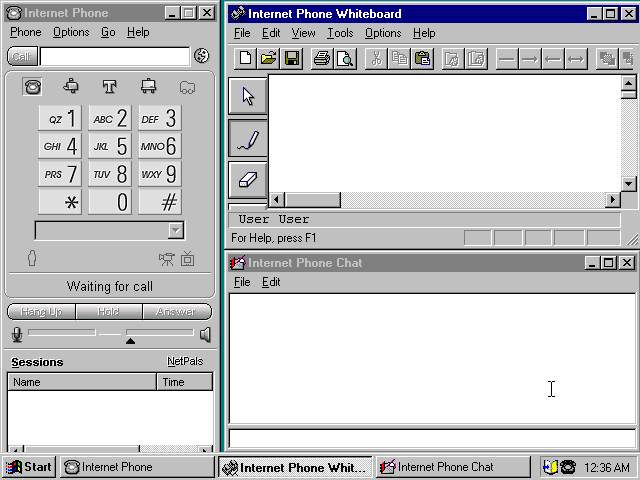Select the plain line style button
This screenshot has height=480, width=640.
pos(507,60)
